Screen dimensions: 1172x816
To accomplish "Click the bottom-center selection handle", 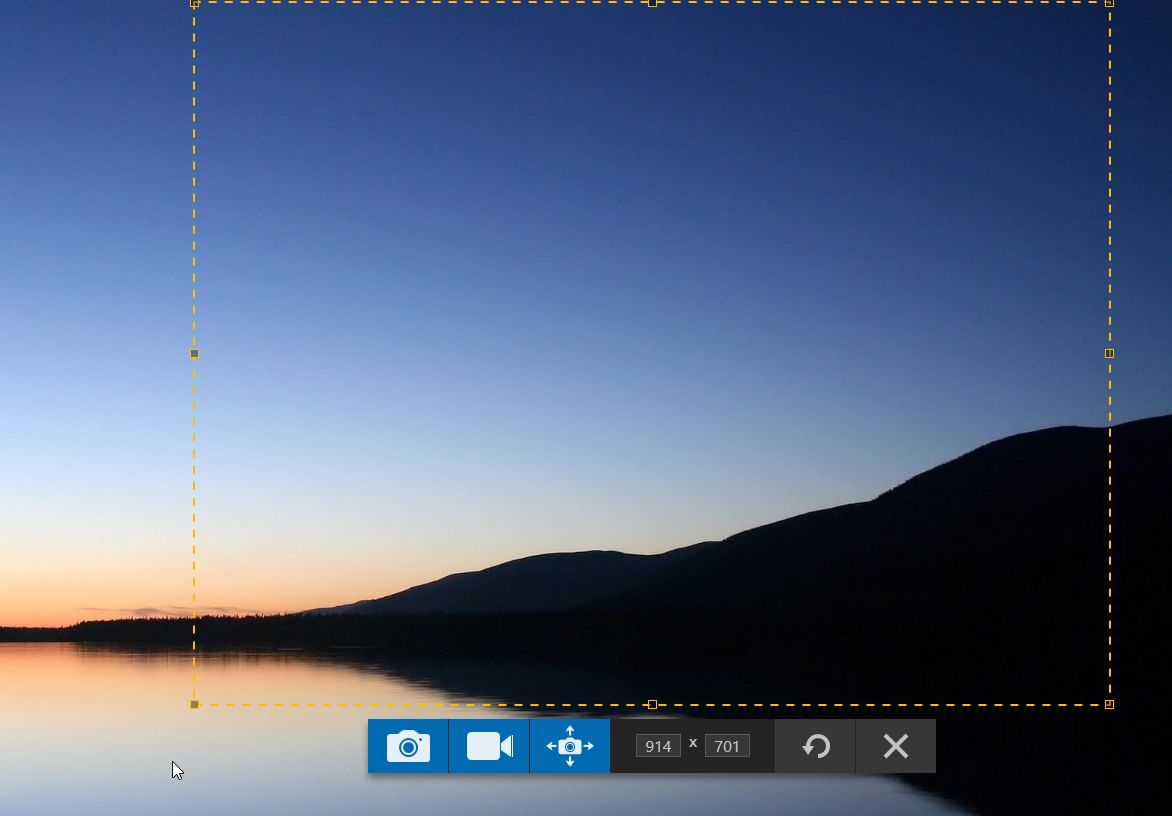I will [x=653, y=705].
